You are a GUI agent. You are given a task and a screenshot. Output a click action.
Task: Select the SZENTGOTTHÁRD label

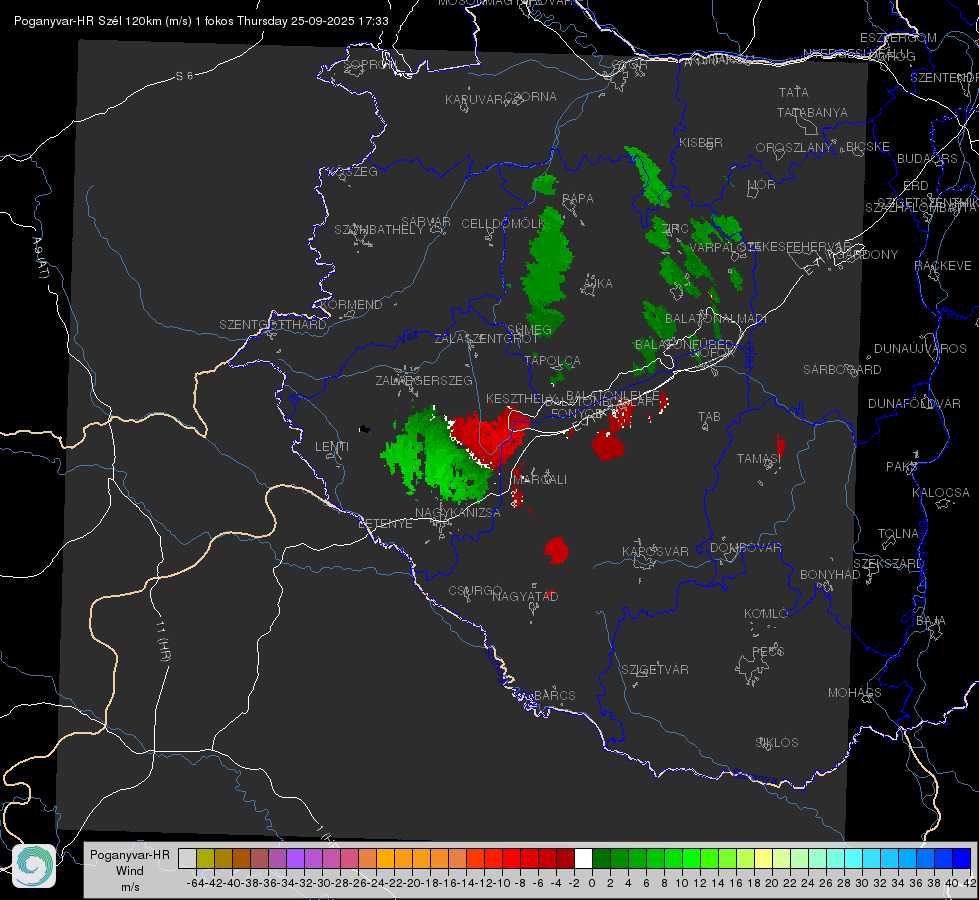(x=273, y=325)
